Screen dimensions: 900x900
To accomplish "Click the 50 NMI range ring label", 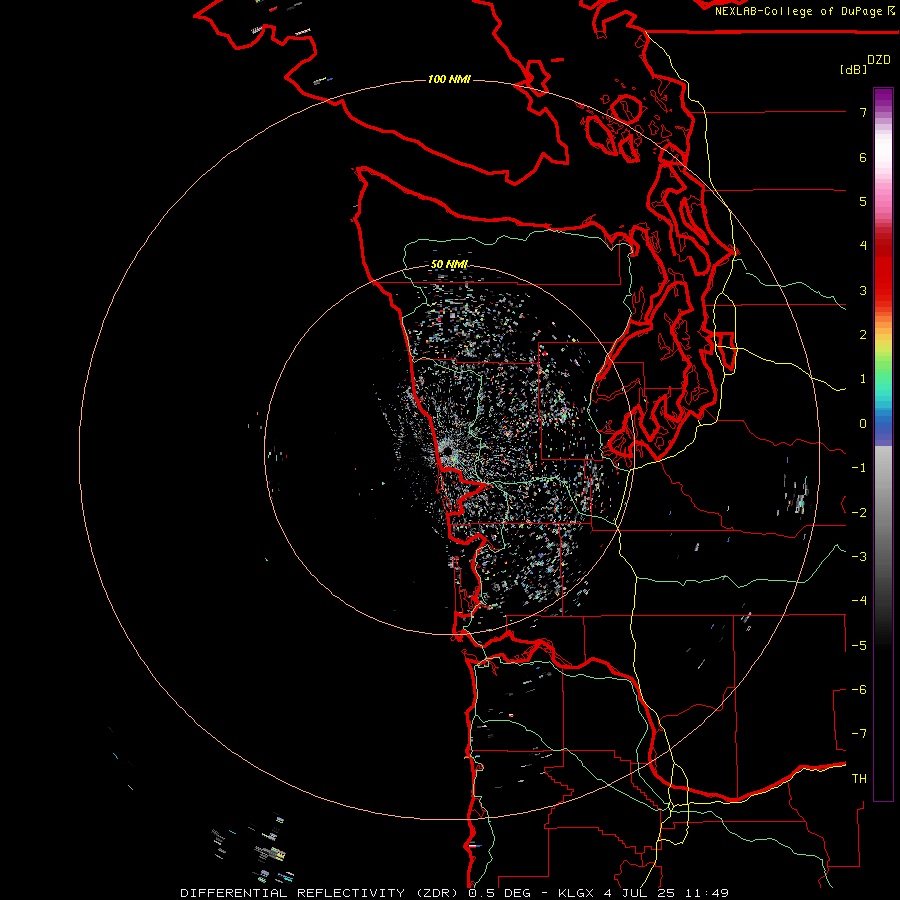I will (449, 264).
